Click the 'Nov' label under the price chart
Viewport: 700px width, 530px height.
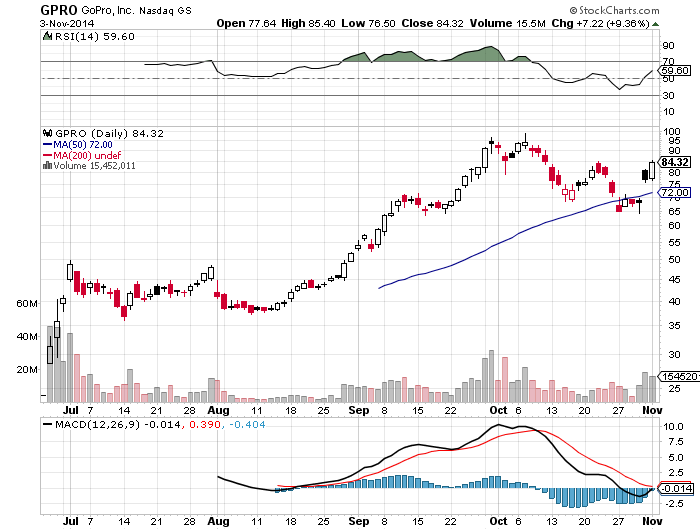(x=652, y=410)
